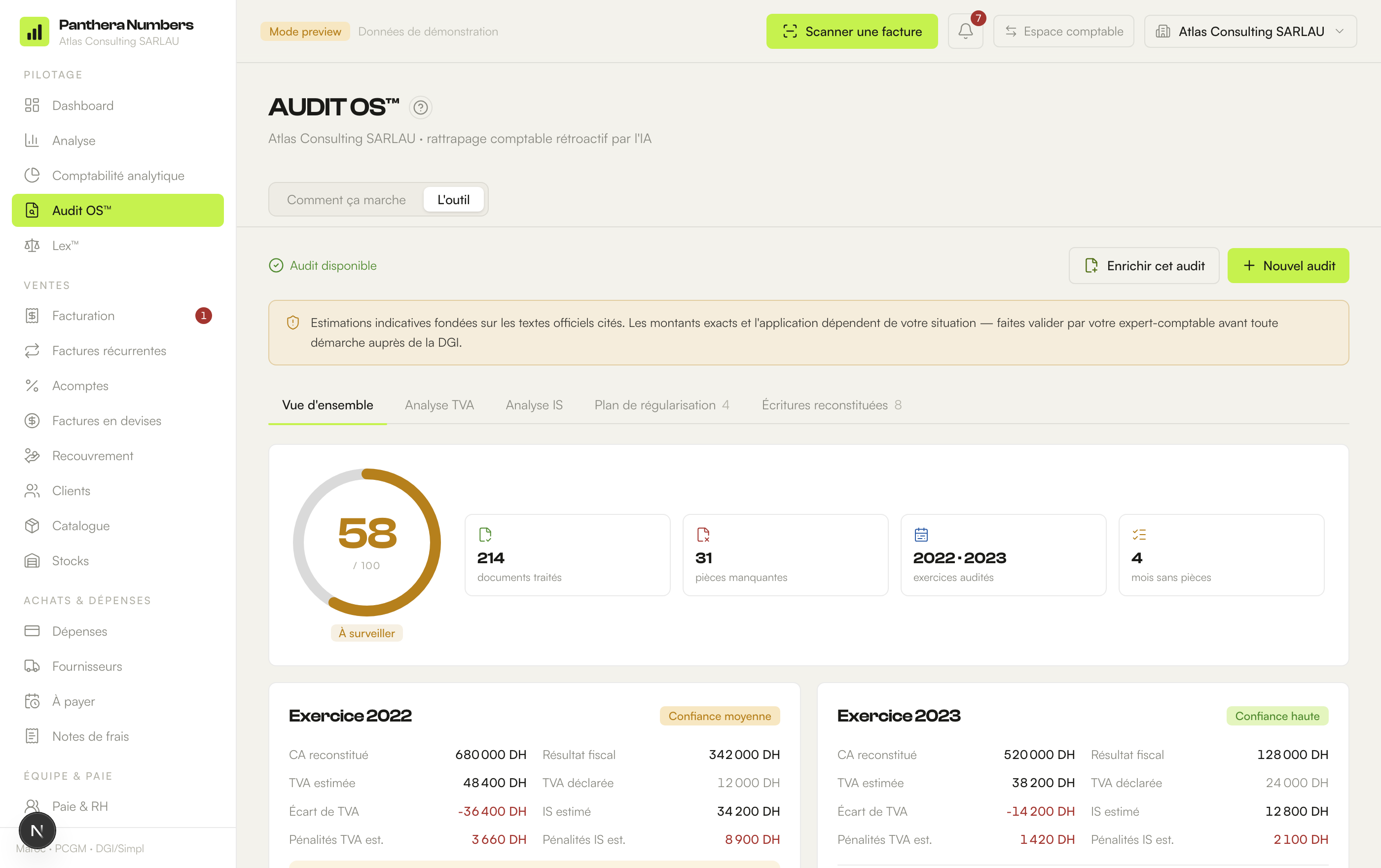Select the Audit OS sidebar item

pos(117,211)
